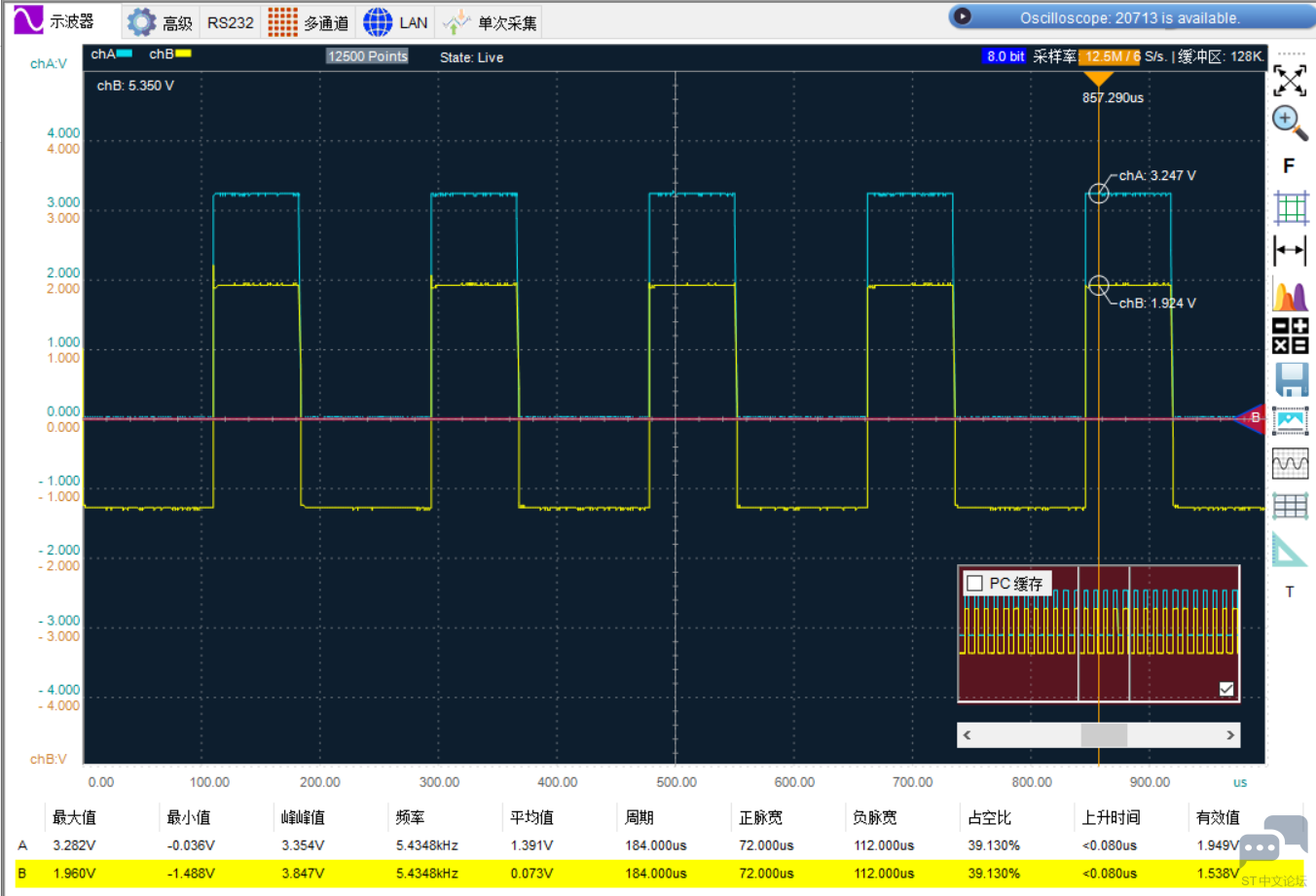Click the chA:V axis label
The width and height of the screenshot is (1316, 896).
49,63
